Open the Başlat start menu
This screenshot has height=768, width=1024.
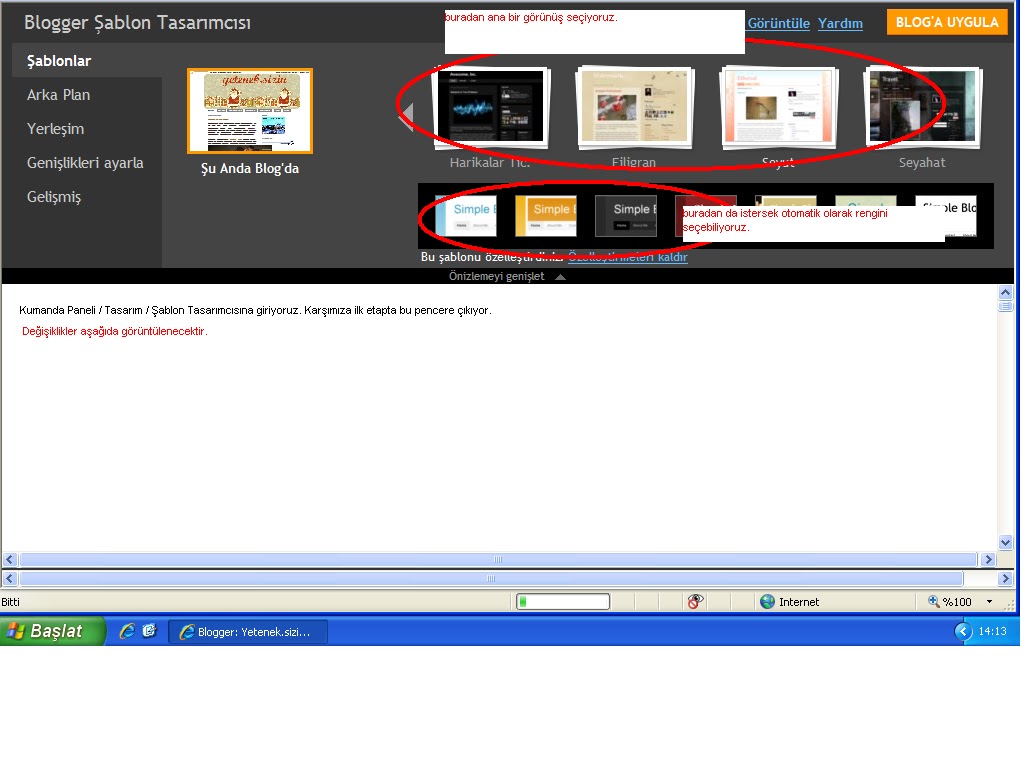[x=52, y=631]
